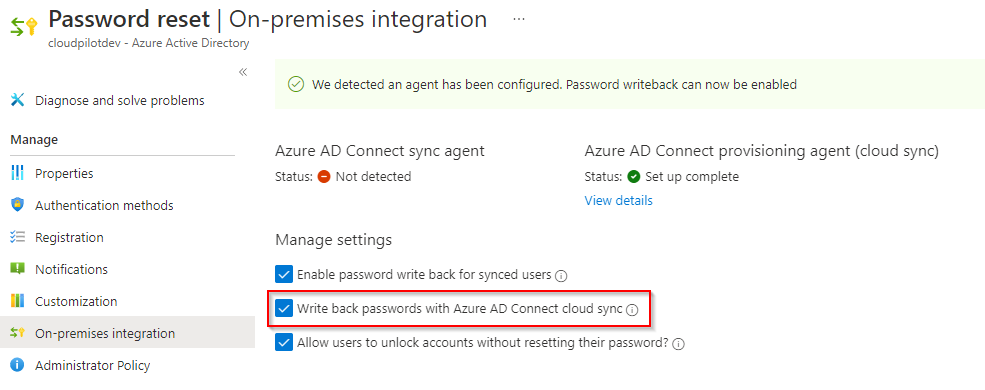Click the Customization icon in sidebar
The width and height of the screenshot is (985, 390).
(18, 301)
